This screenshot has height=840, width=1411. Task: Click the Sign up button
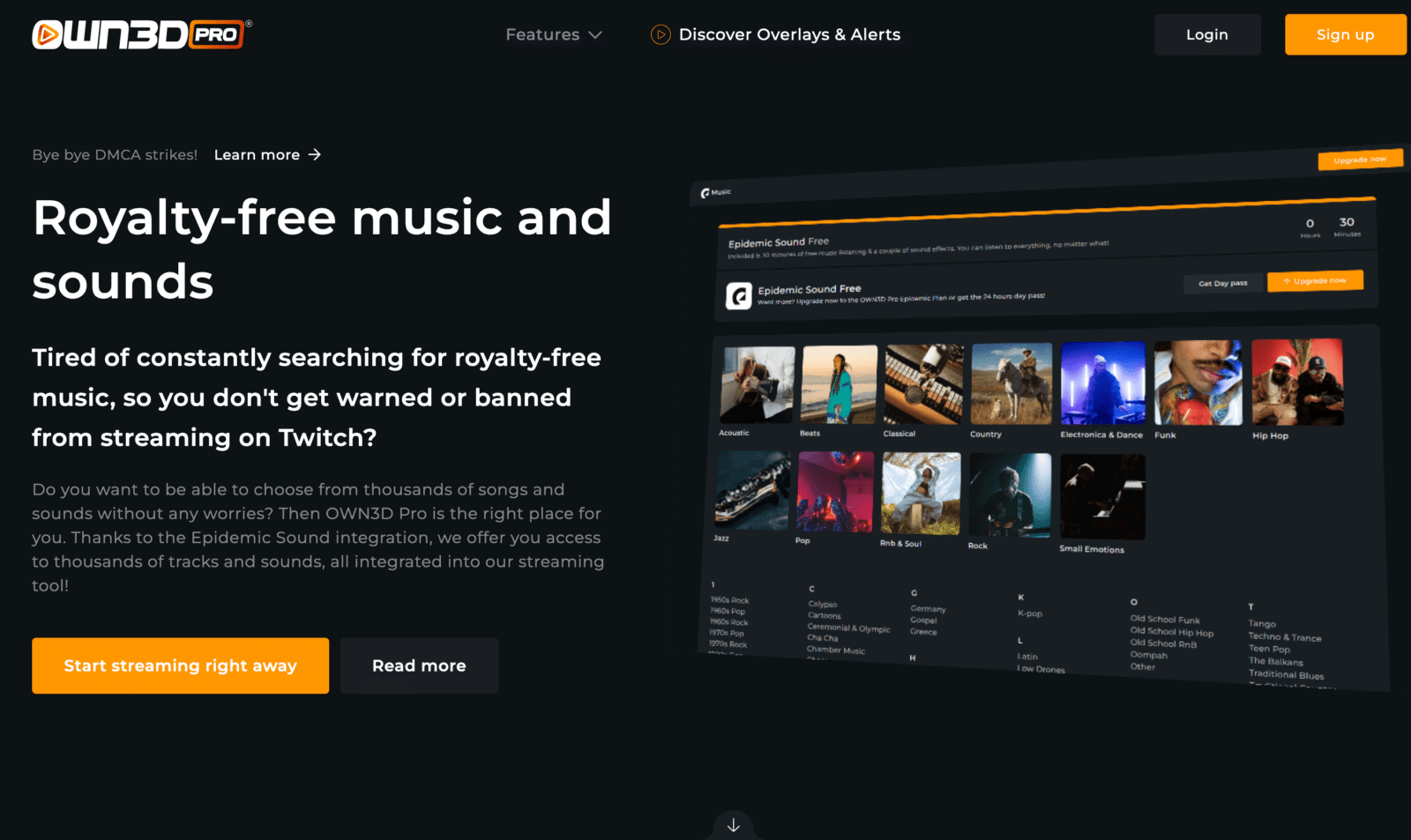[1346, 34]
